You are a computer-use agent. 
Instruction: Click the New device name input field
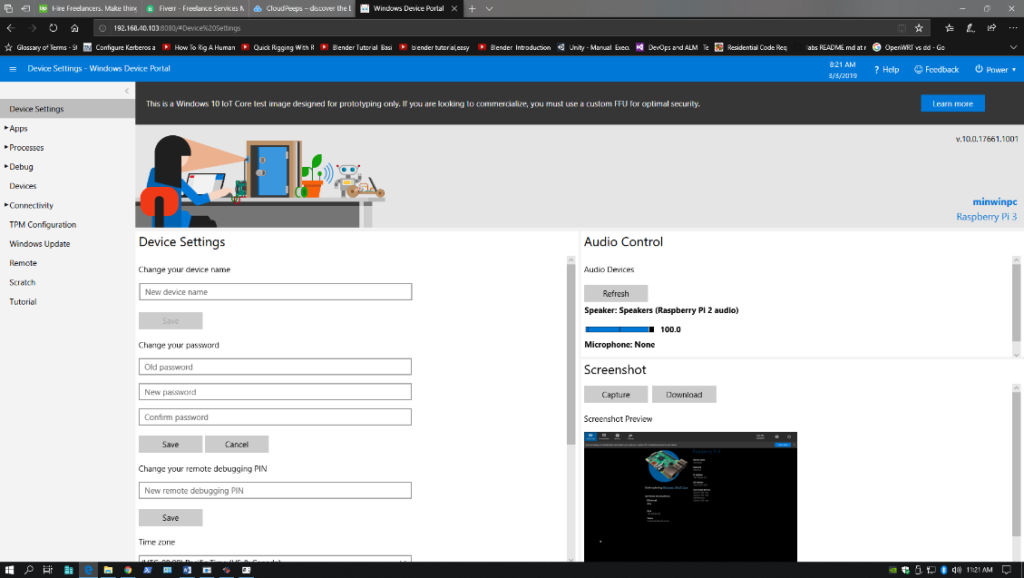pyautogui.click(x=274, y=291)
